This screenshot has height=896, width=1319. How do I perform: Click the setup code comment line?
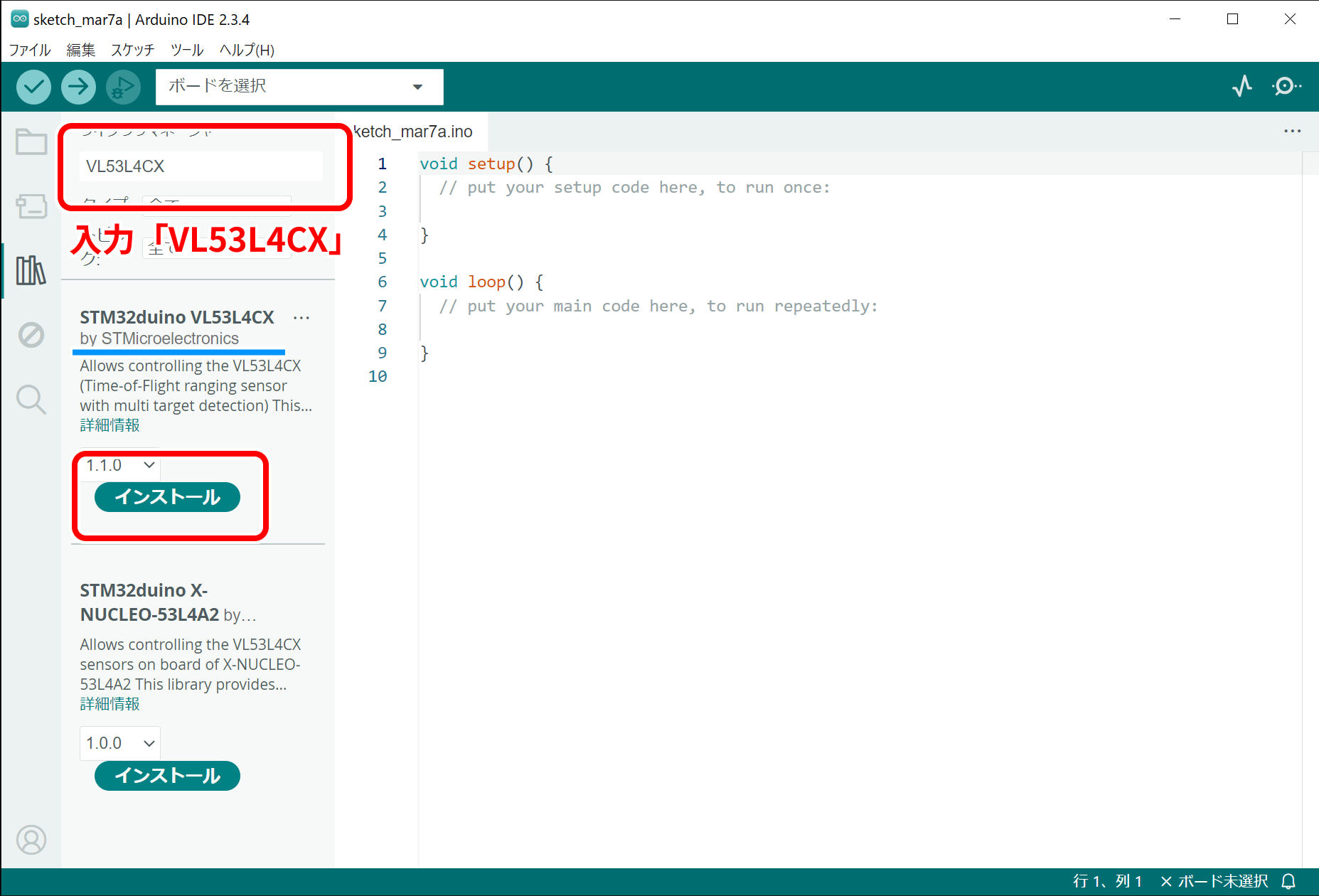[x=634, y=188]
